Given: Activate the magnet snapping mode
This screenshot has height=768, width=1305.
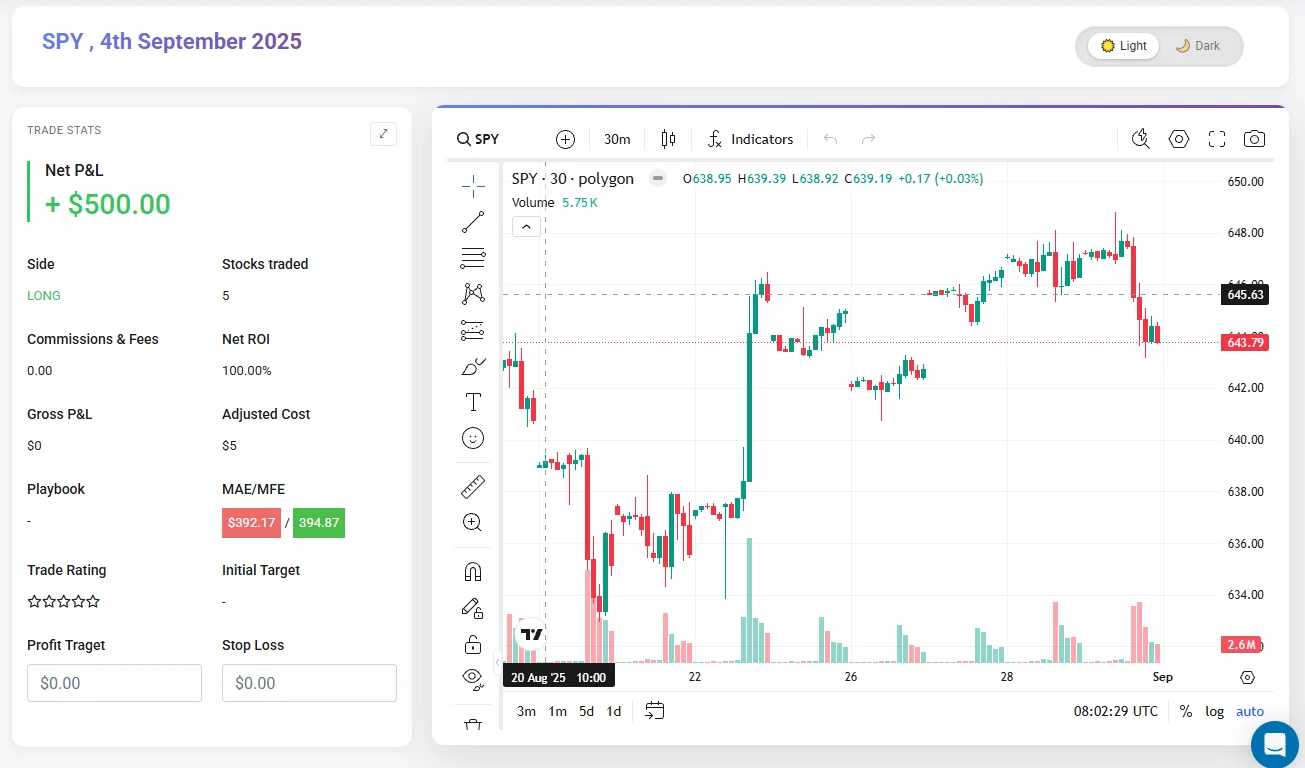Looking at the screenshot, I should click(x=473, y=572).
